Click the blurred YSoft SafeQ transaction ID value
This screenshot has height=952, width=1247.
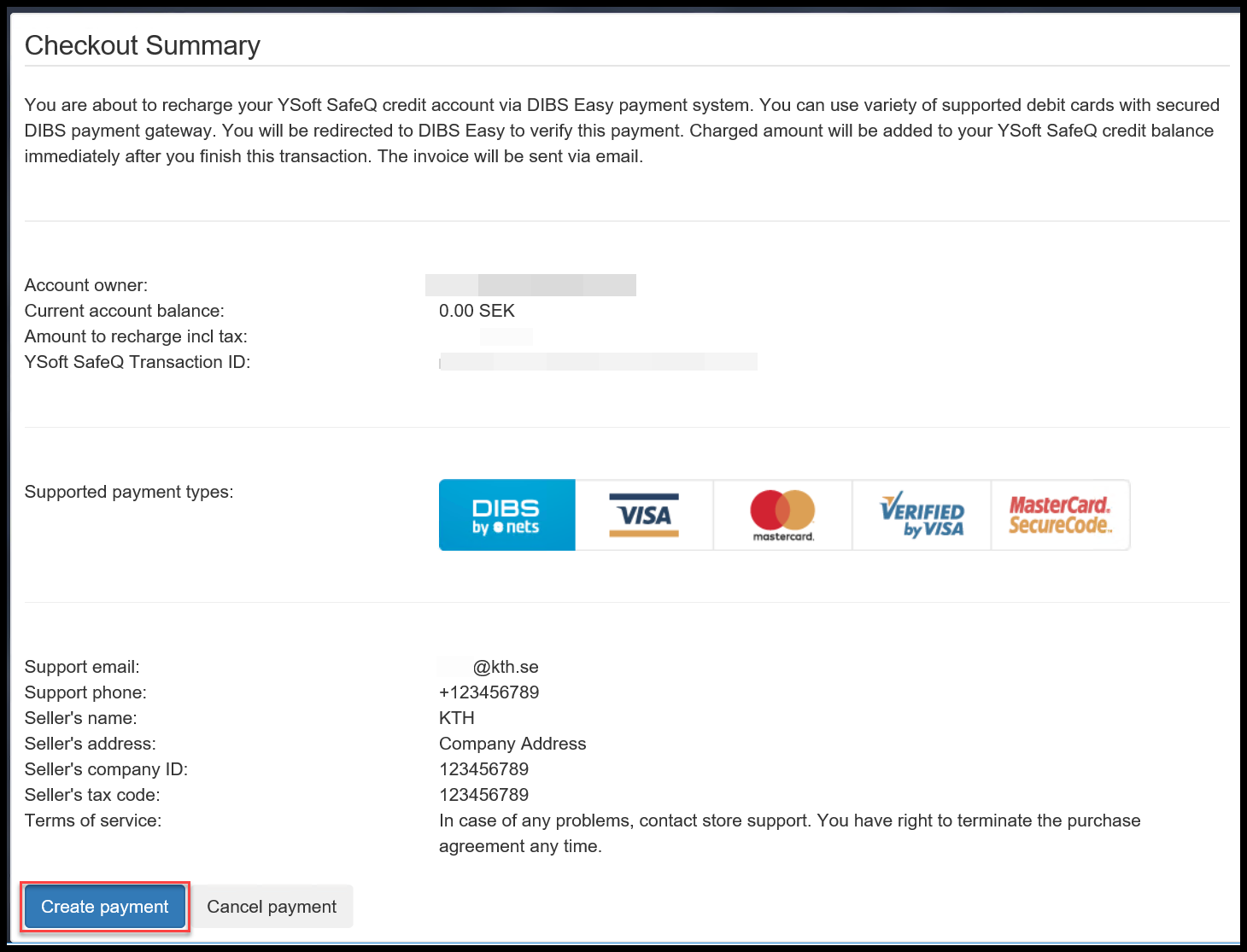tap(598, 362)
